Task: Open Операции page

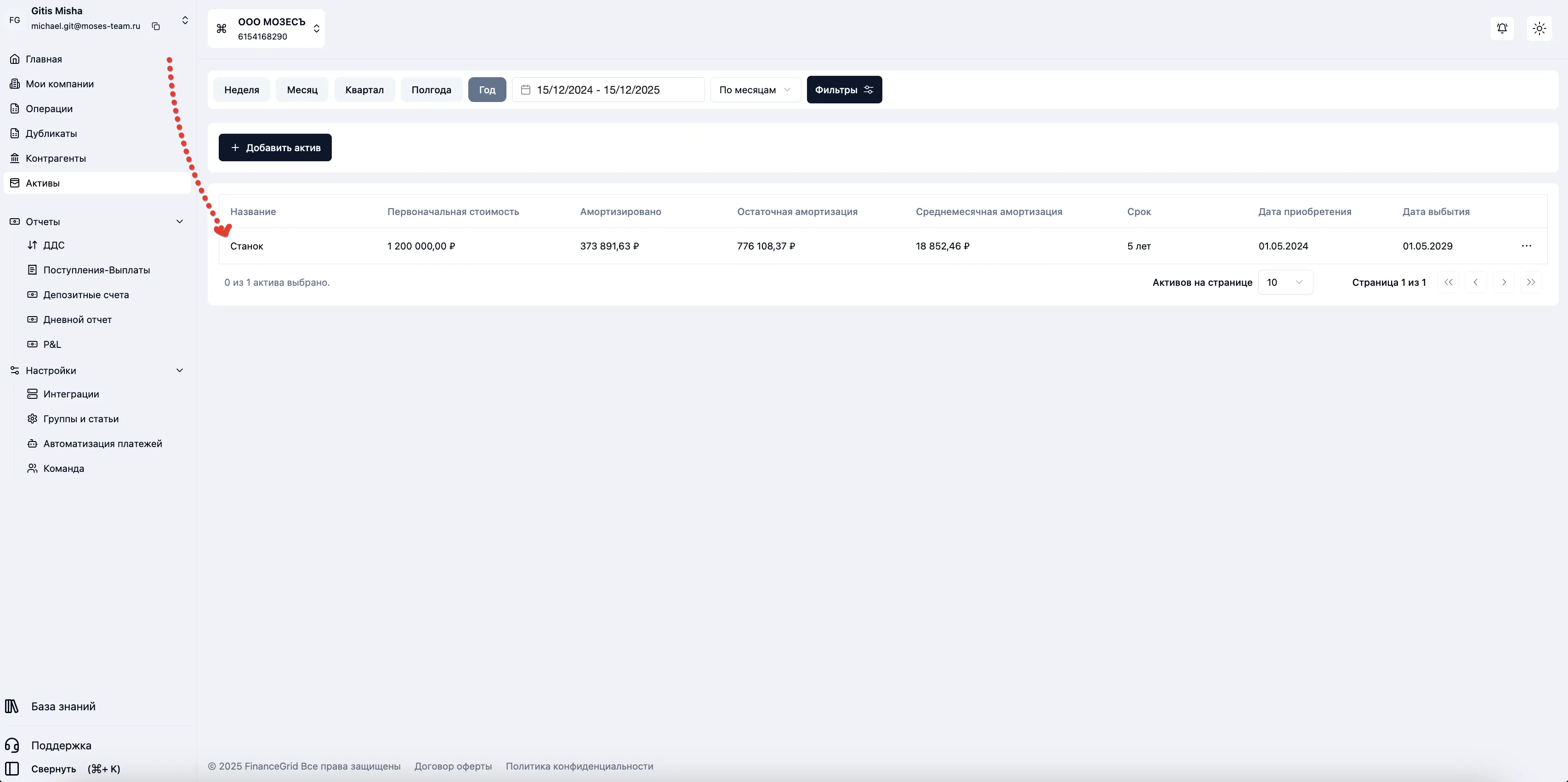Action: (x=97, y=109)
